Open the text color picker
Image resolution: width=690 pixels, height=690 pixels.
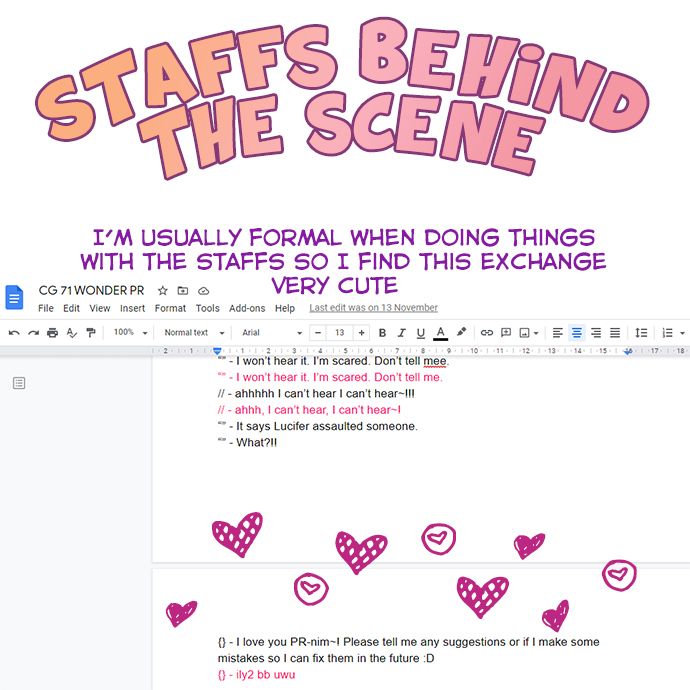[x=440, y=332]
